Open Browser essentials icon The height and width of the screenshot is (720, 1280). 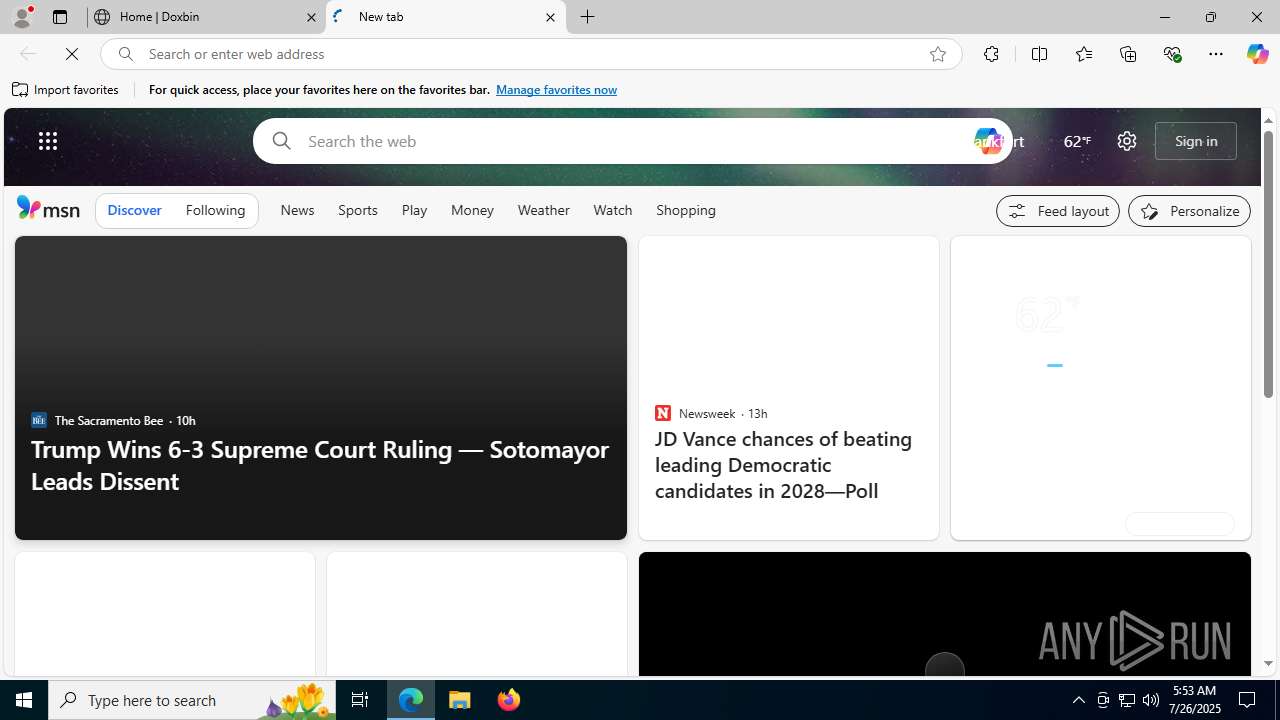(x=1172, y=54)
